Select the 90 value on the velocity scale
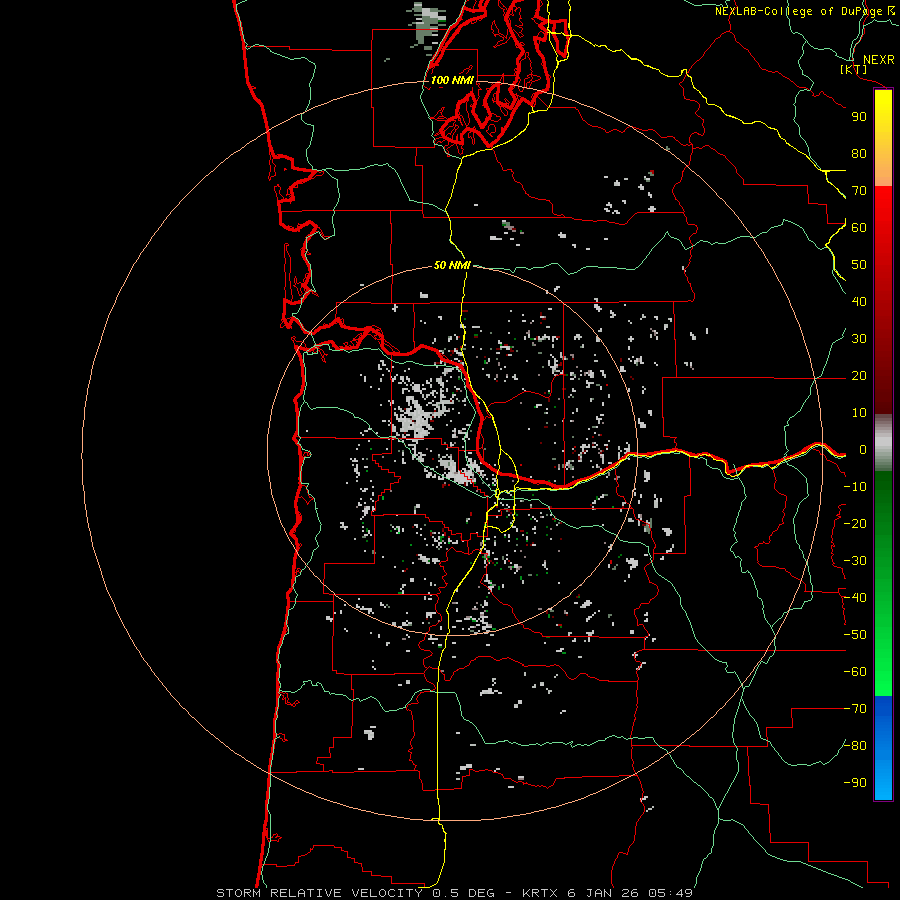The width and height of the screenshot is (900, 900). tap(859, 117)
